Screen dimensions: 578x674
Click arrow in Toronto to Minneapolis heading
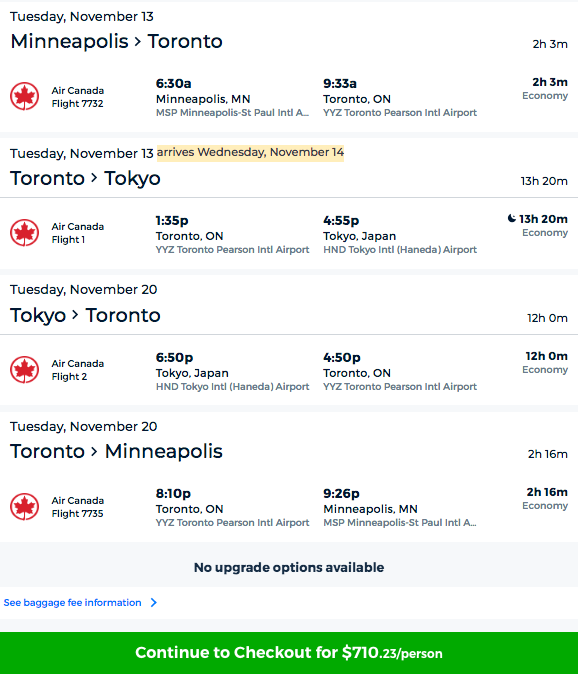tap(95, 451)
